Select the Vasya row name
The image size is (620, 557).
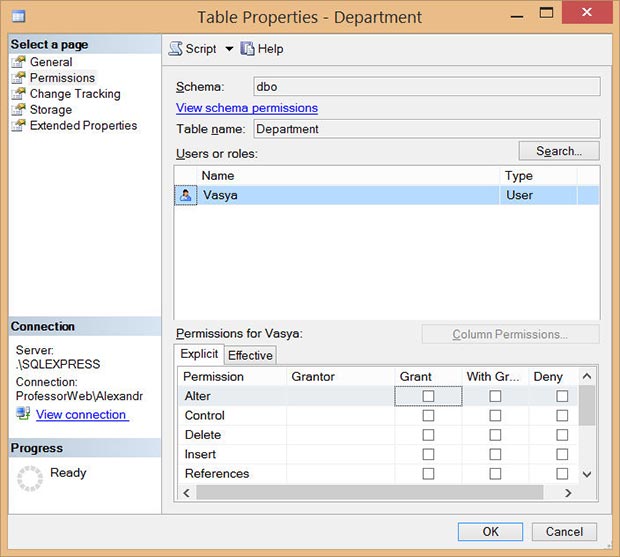pyautogui.click(x=220, y=195)
